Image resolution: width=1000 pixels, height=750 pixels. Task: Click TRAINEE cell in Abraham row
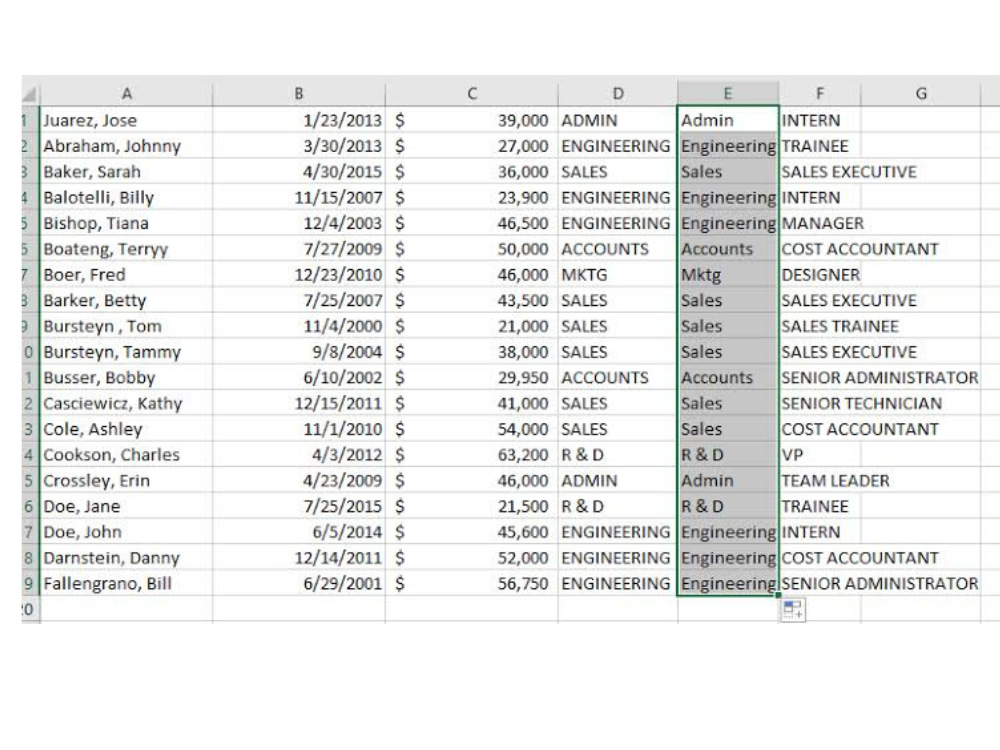coord(820,146)
